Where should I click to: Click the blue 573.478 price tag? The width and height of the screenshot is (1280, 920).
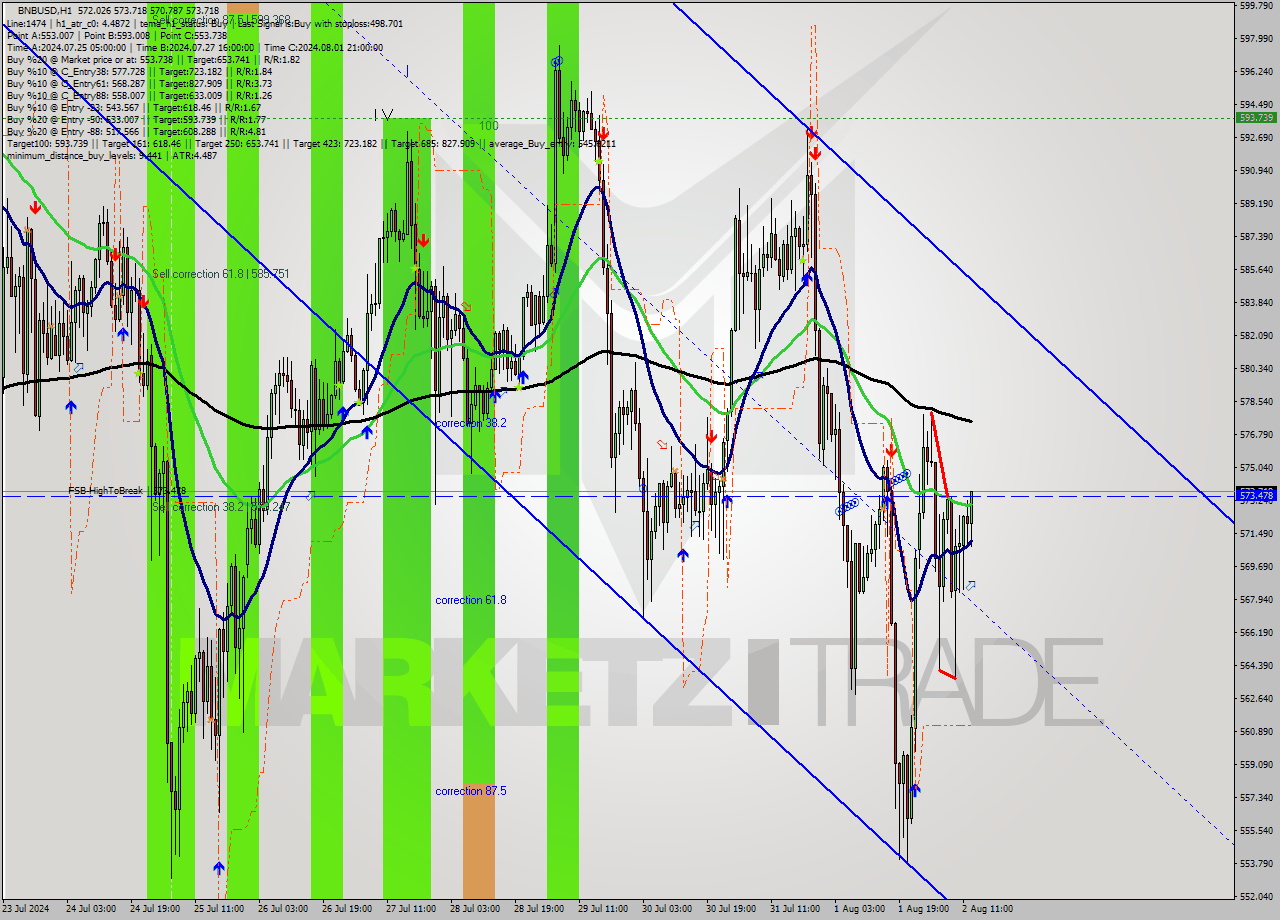click(1256, 495)
